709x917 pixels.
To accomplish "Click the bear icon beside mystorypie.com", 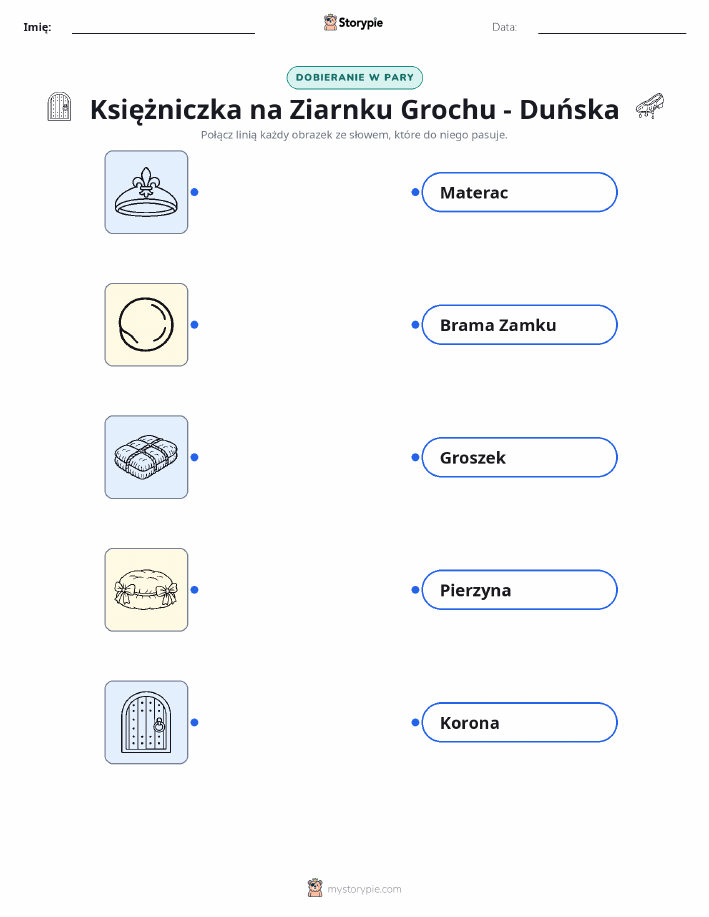I will click(315, 888).
